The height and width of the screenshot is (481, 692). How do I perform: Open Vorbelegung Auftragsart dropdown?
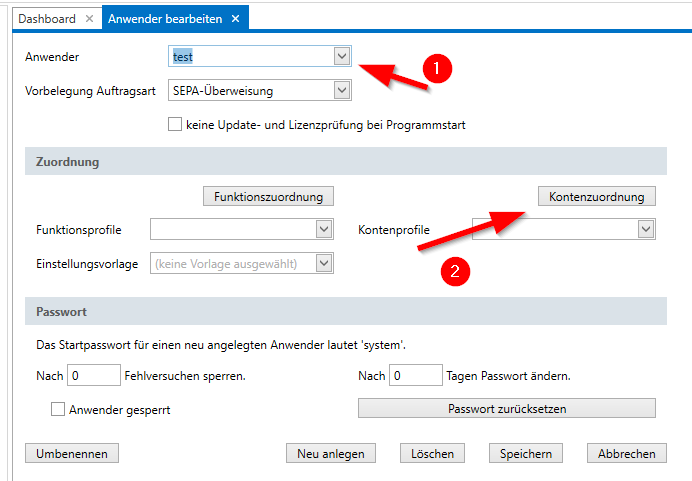[342, 91]
